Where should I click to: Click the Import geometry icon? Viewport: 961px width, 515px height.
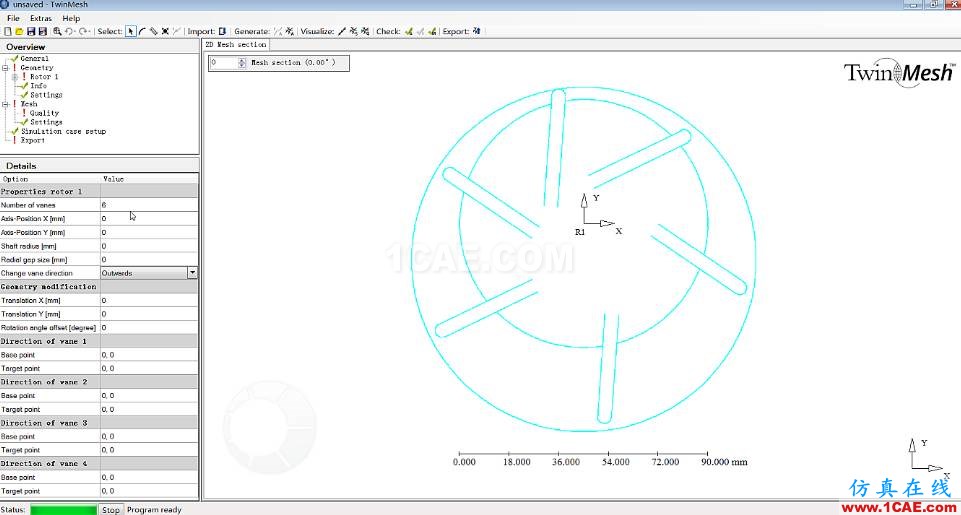(x=222, y=31)
